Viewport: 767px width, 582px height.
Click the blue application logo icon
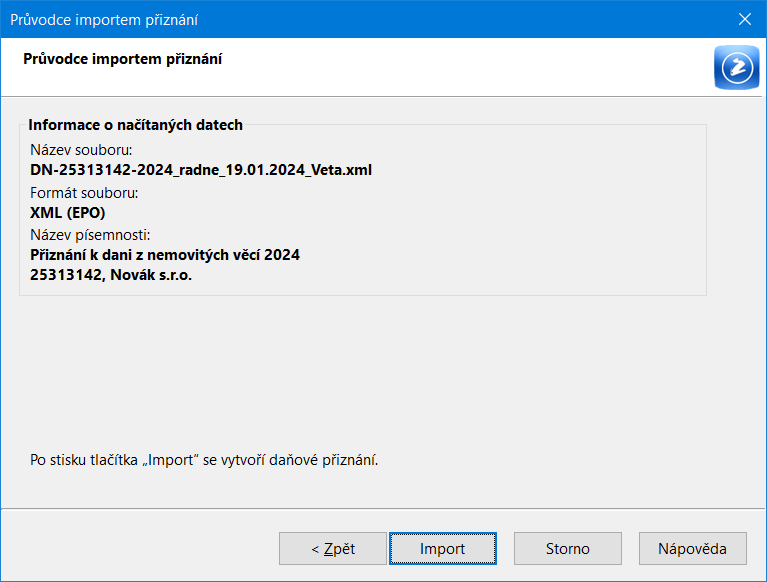point(737,67)
